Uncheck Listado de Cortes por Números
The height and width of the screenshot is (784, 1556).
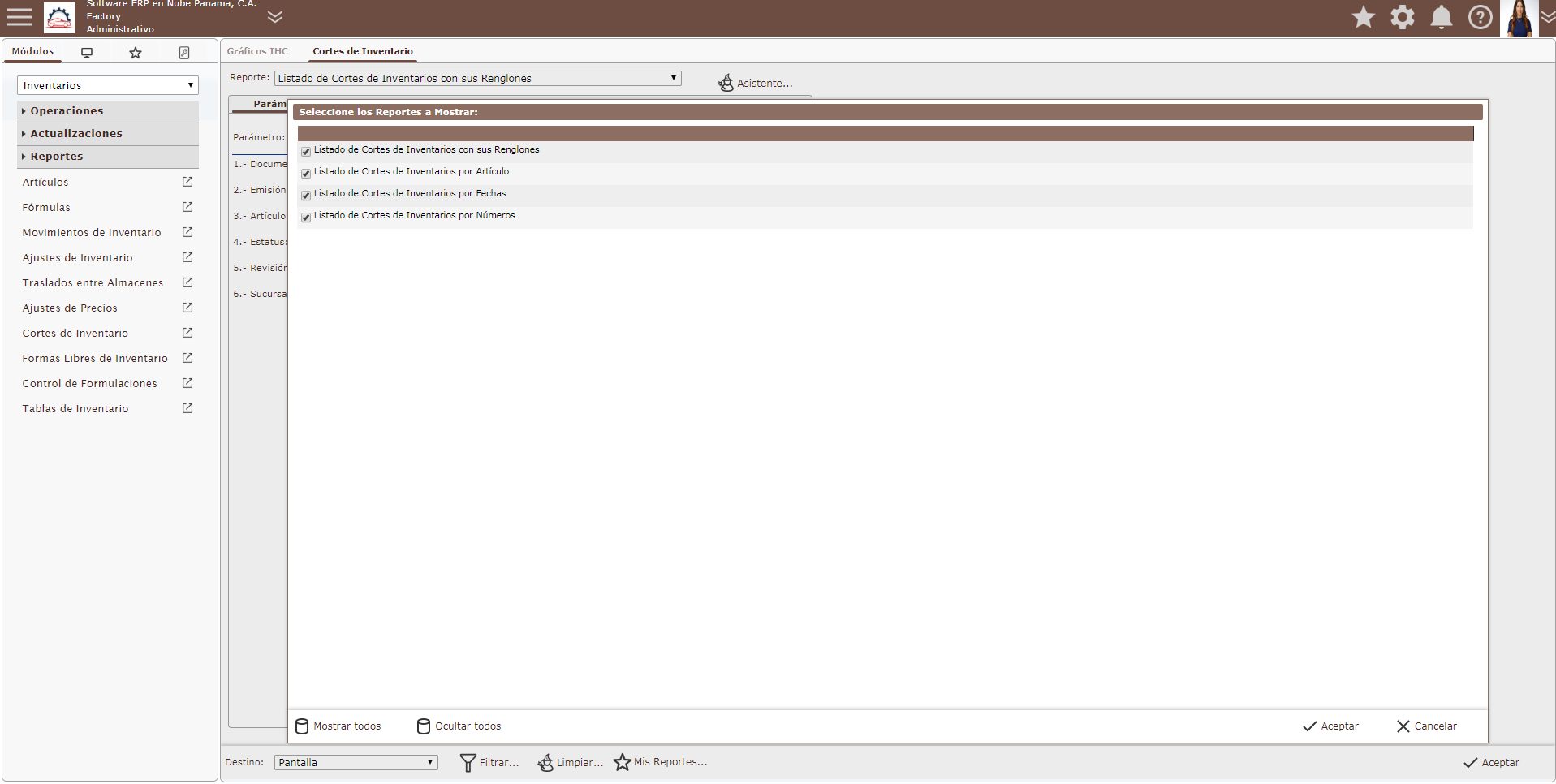(306, 217)
